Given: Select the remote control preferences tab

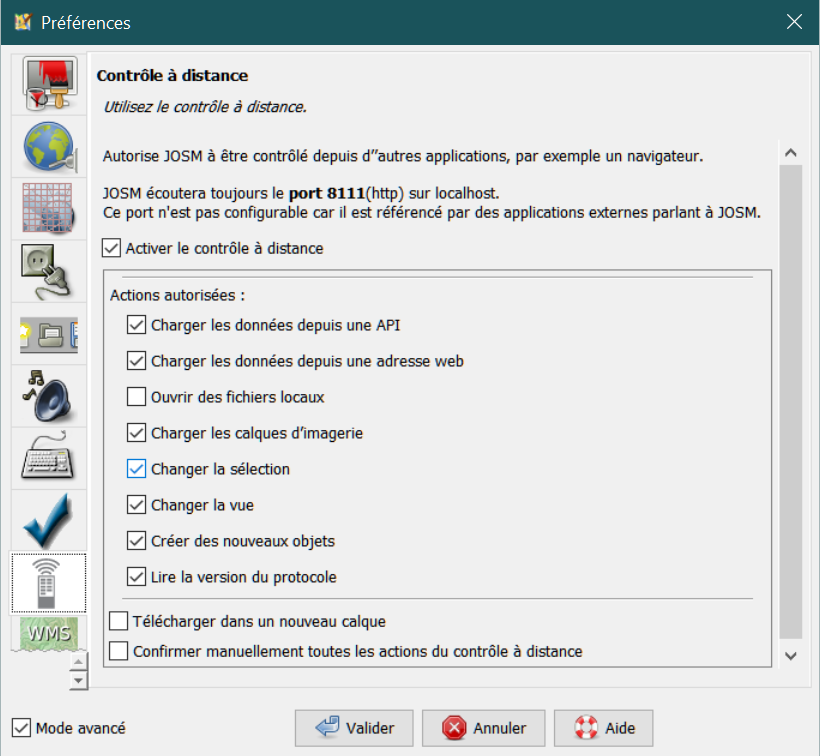Looking at the screenshot, I should 48,583.
